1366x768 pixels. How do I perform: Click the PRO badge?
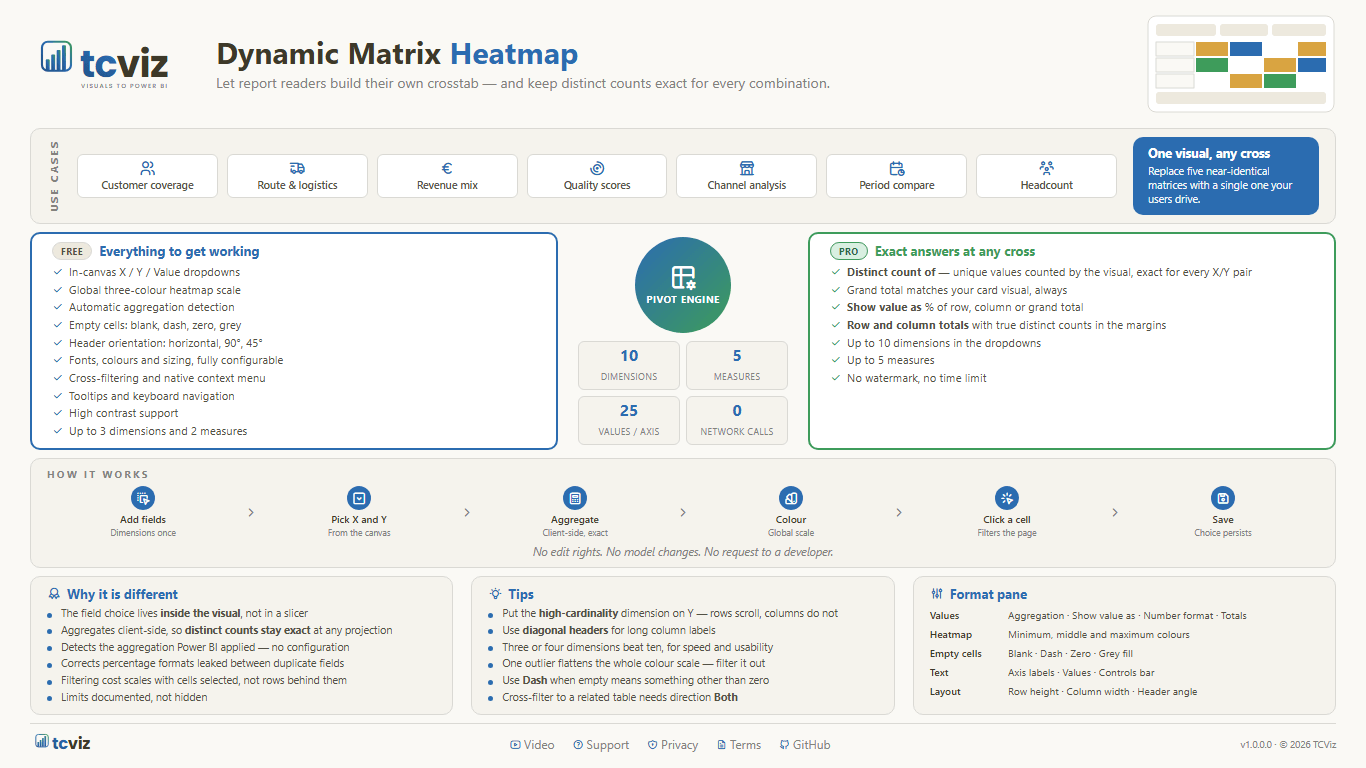click(848, 252)
